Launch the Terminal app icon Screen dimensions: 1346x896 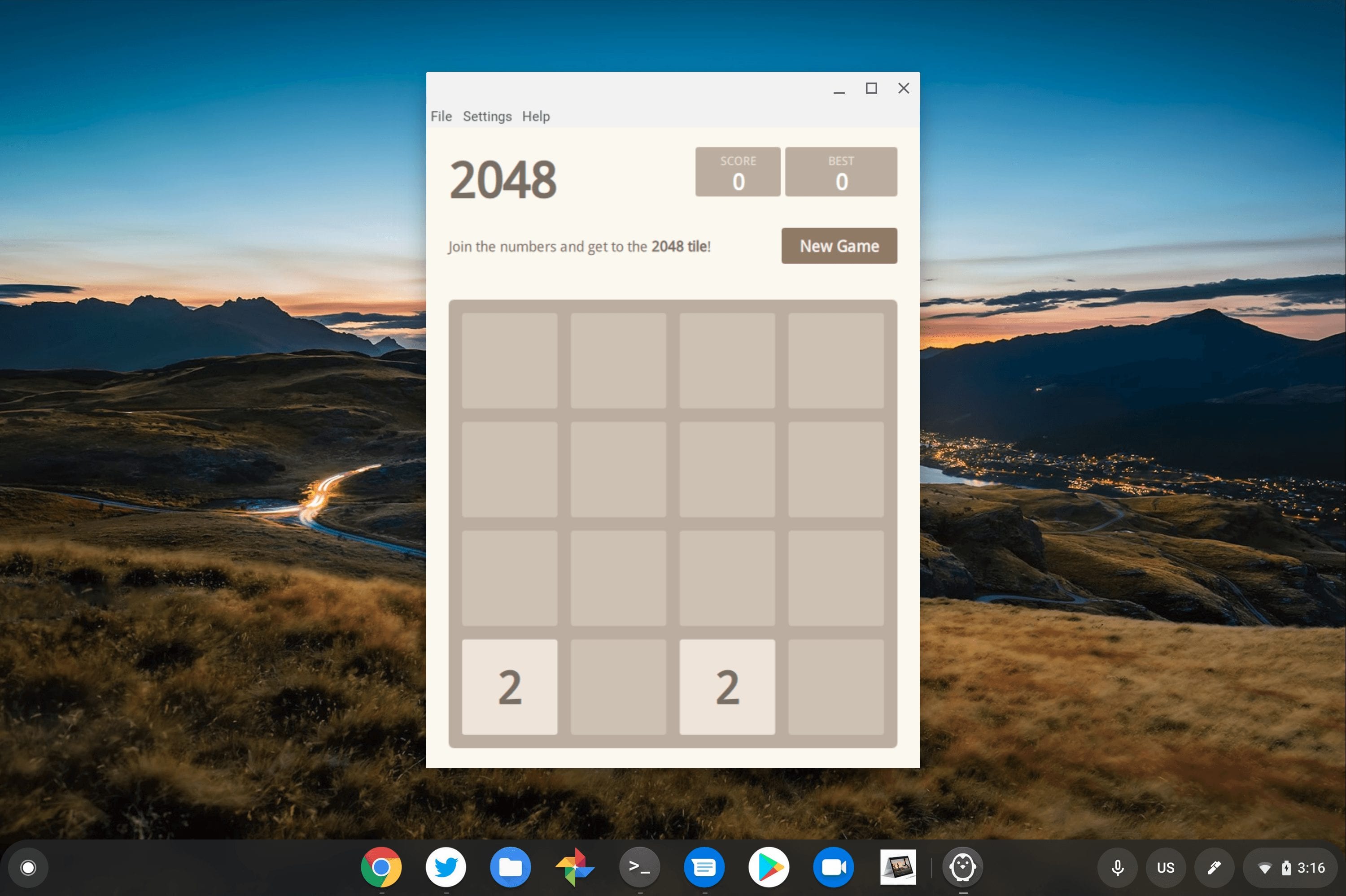point(639,867)
